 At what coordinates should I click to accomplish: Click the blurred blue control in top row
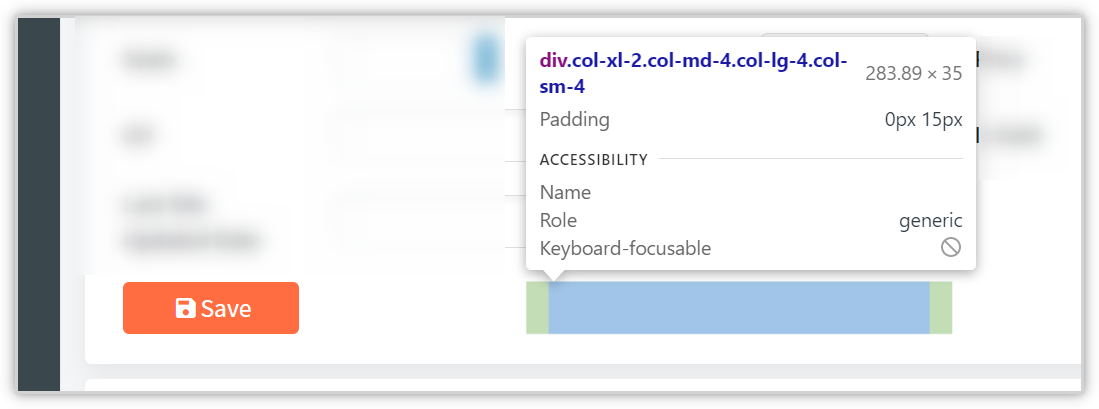486,60
